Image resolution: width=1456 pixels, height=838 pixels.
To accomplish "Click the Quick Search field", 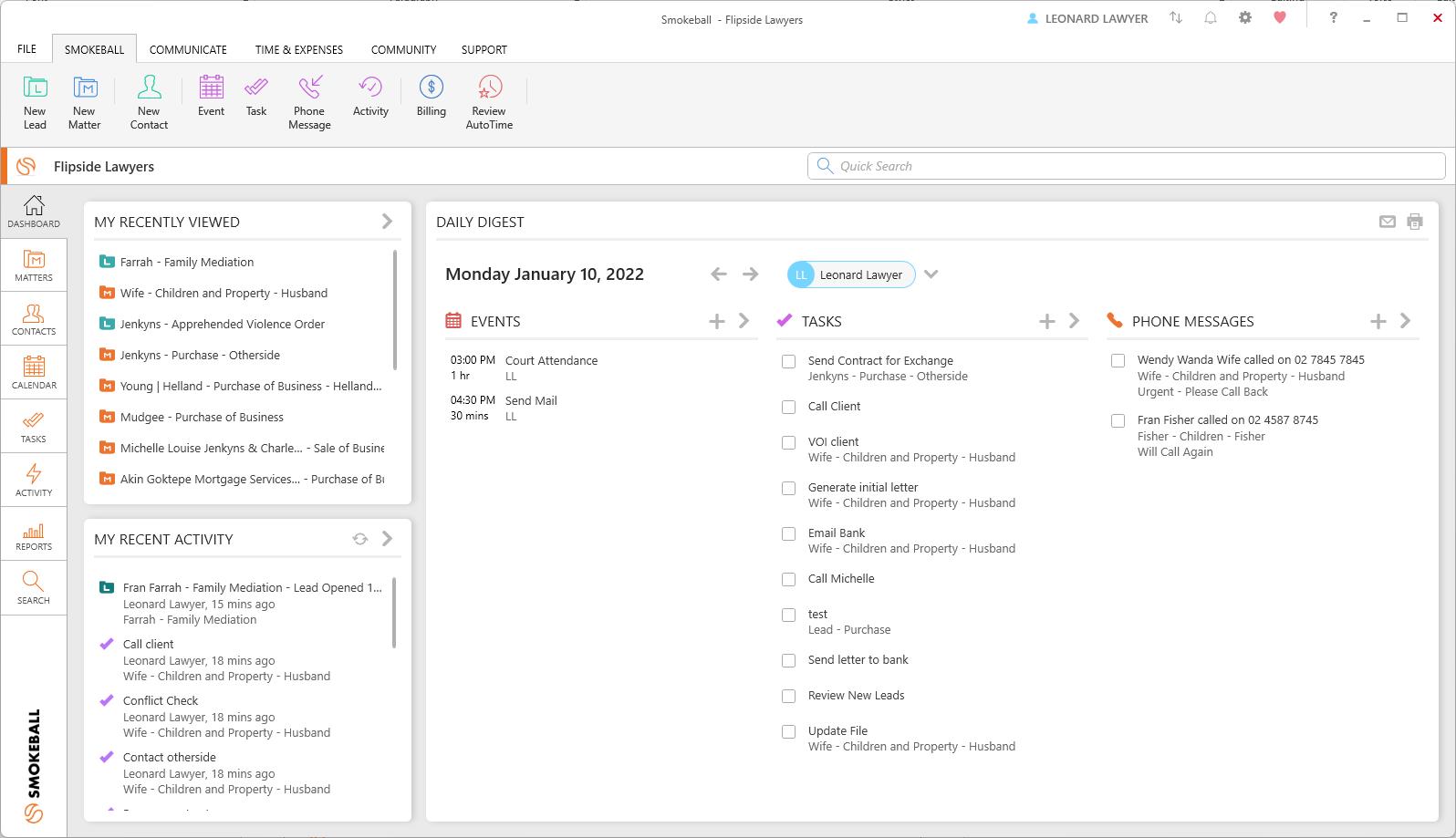I will tap(1127, 166).
